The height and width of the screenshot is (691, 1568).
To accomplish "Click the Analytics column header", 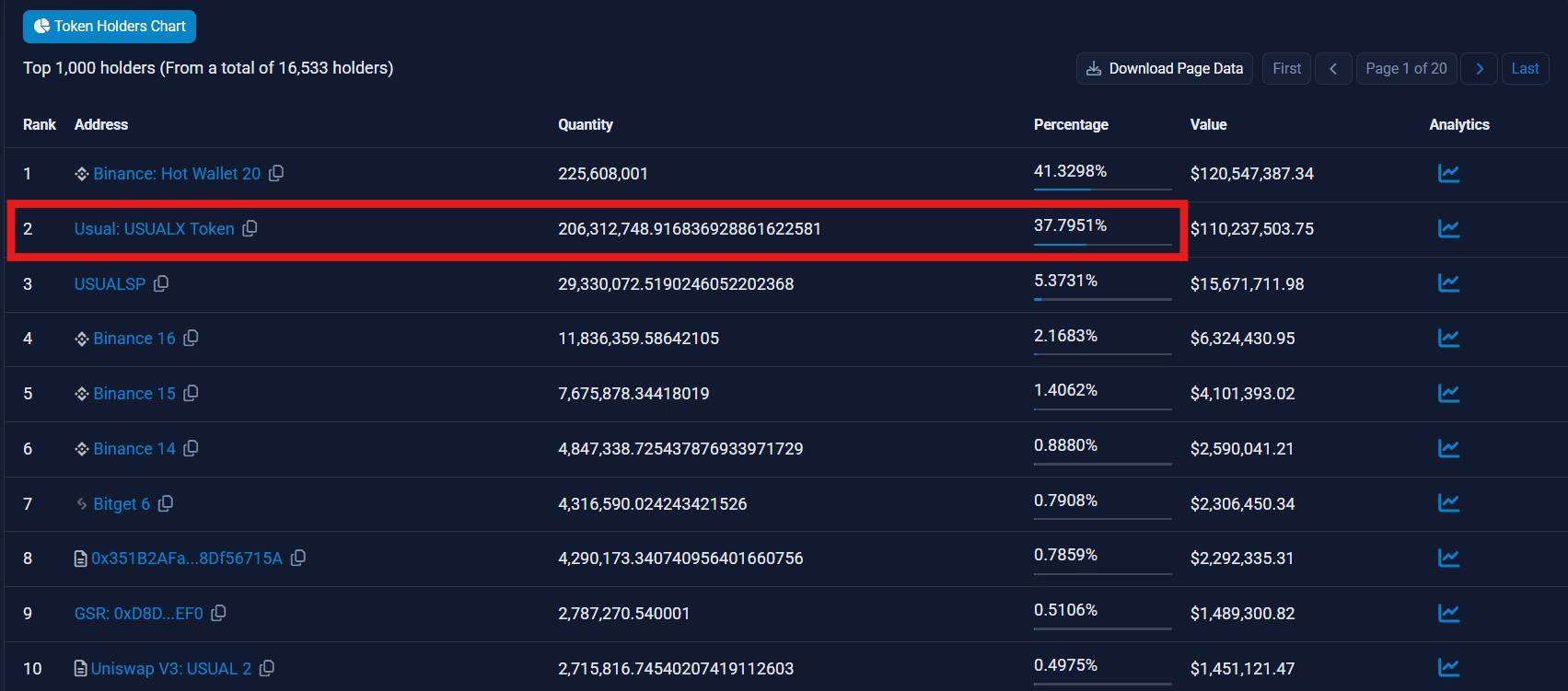I will pyautogui.click(x=1459, y=125).
